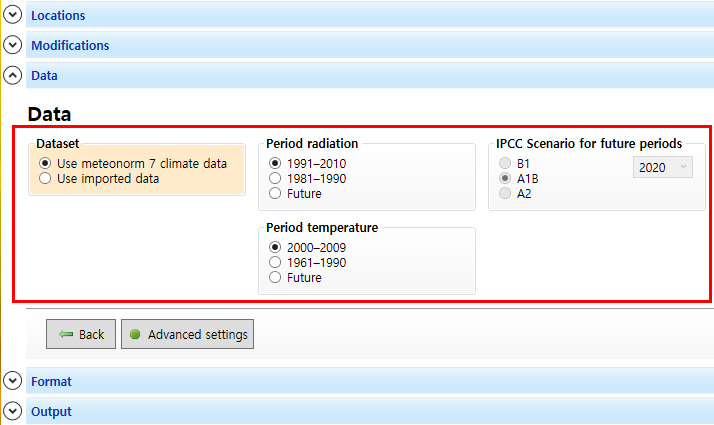Click the Format header label
714x425 pixels.
[51, 381]
